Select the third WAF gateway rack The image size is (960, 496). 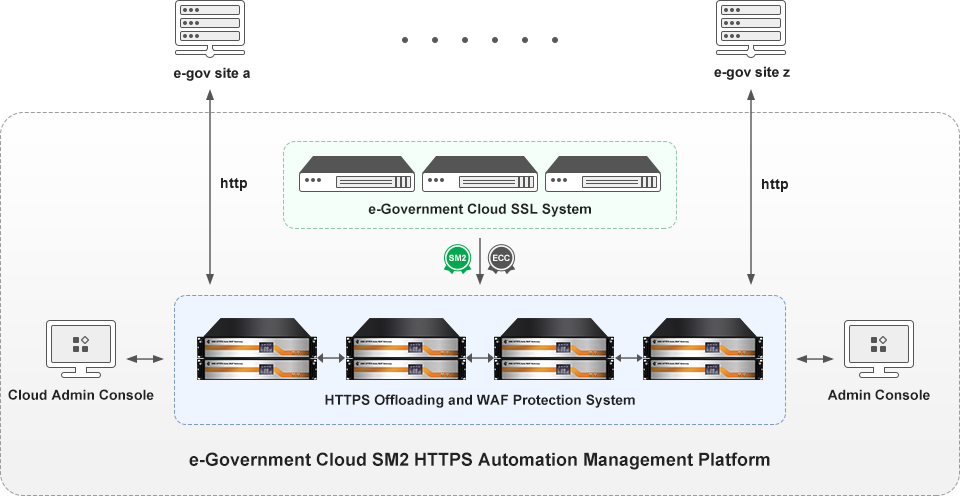(555, 348)
